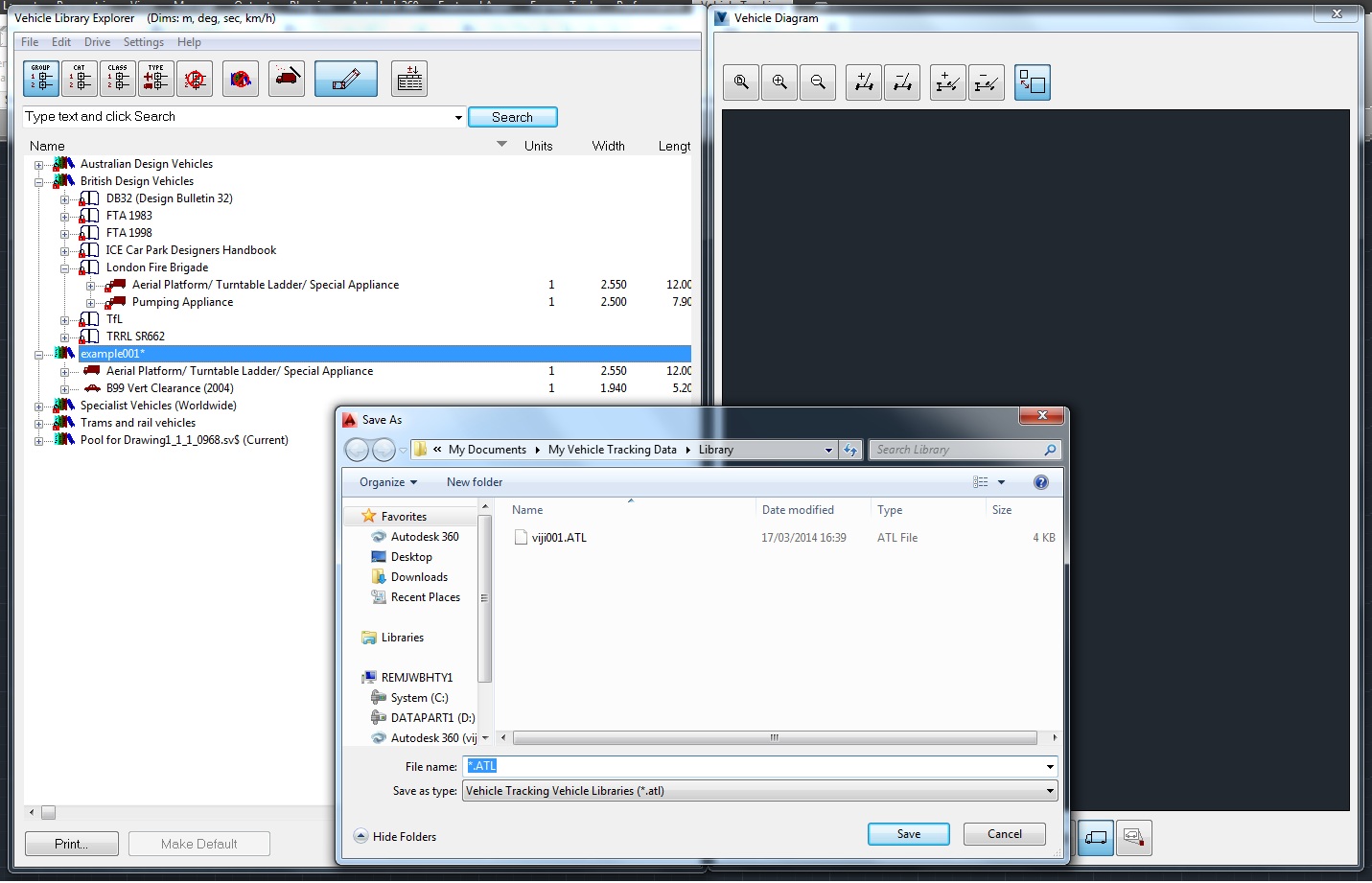This screenshot has height=883, width=1372.
Task: Click the minus articulation angle icon
Action: [987, 82]
